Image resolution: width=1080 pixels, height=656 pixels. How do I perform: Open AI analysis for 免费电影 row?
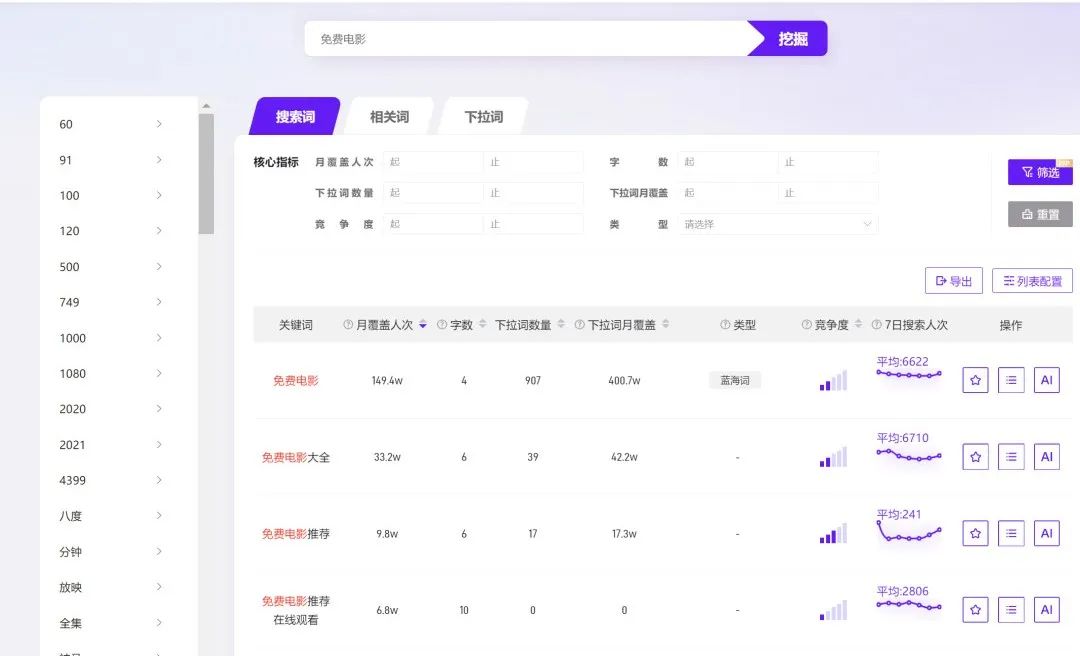pyautogui.click(x=1047, y=380)
